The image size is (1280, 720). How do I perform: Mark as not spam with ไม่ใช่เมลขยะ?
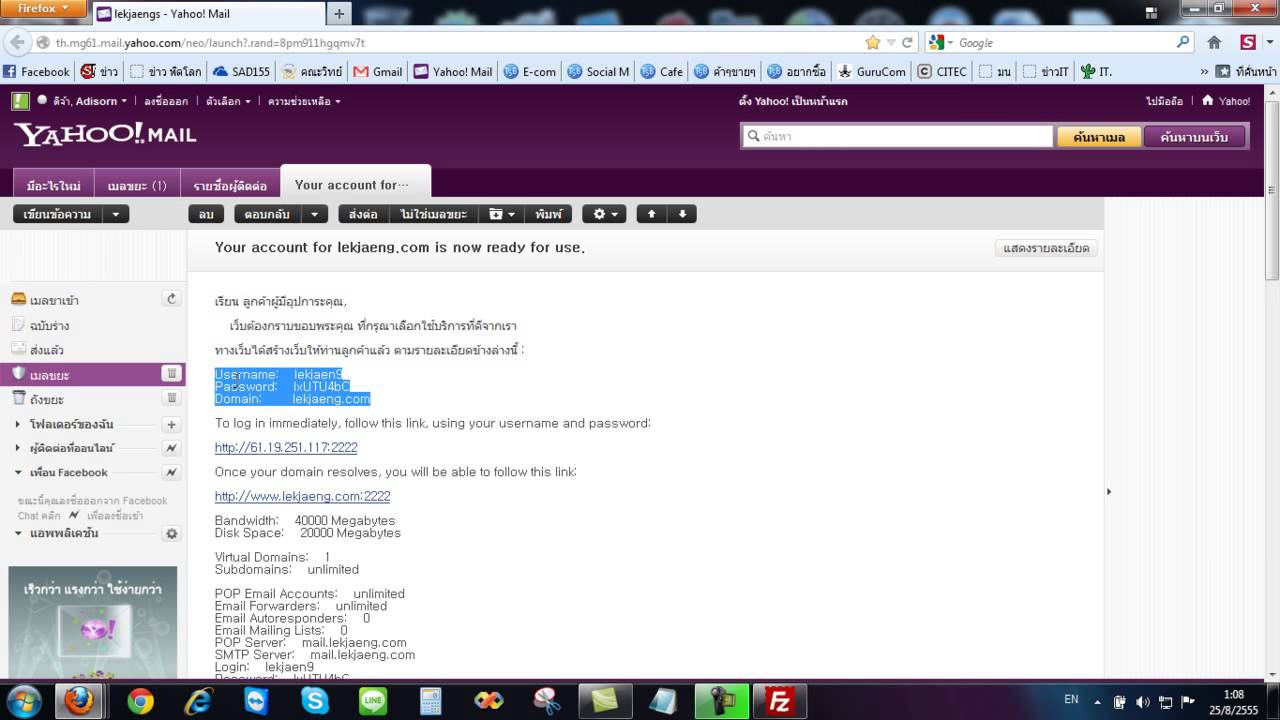tap(433, 214)
